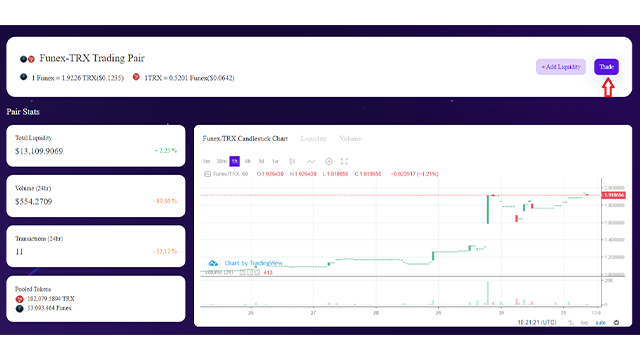This screenshot has width=640, height=360.
Task: Click date label 27 on time axis
Action: (x=313, y=313)
